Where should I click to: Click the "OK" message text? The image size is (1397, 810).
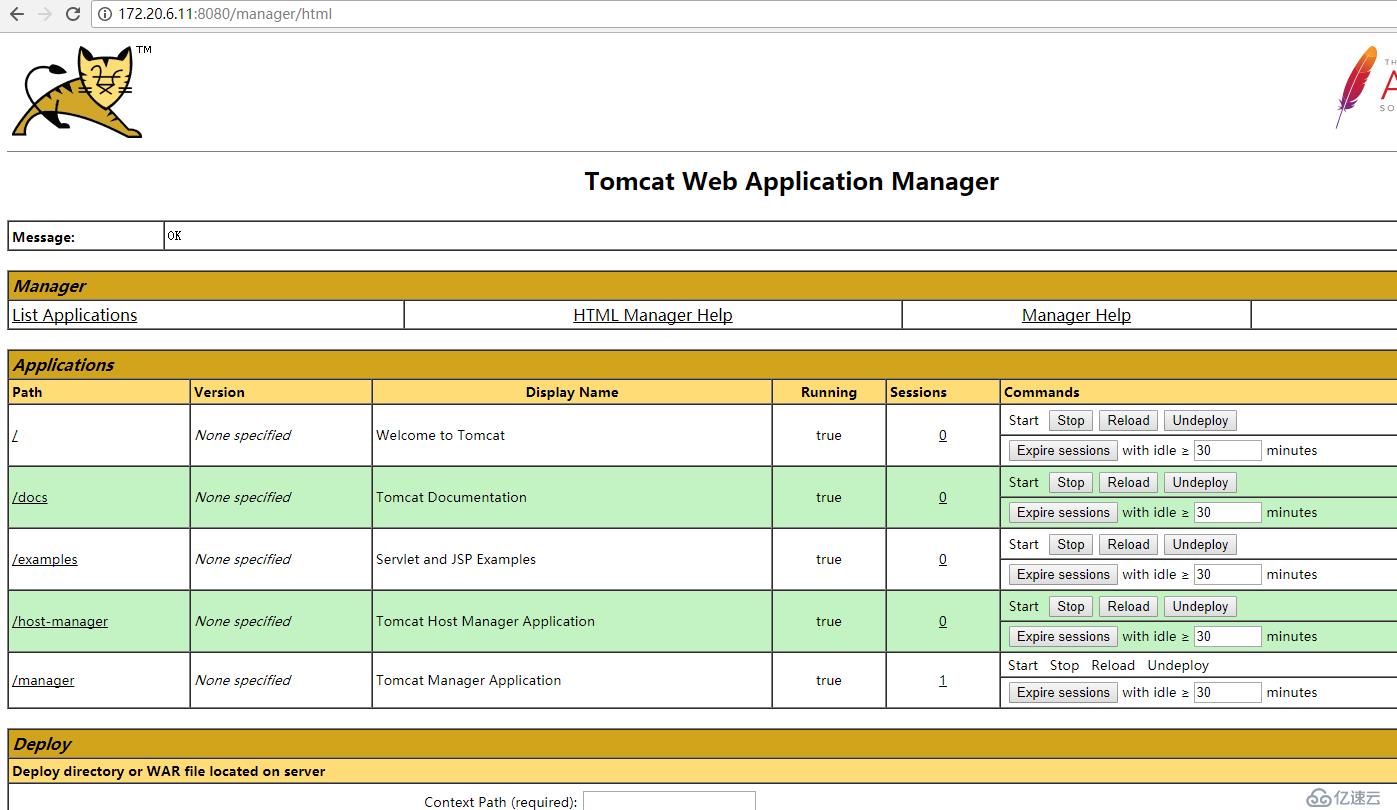(x=175, y=236)
